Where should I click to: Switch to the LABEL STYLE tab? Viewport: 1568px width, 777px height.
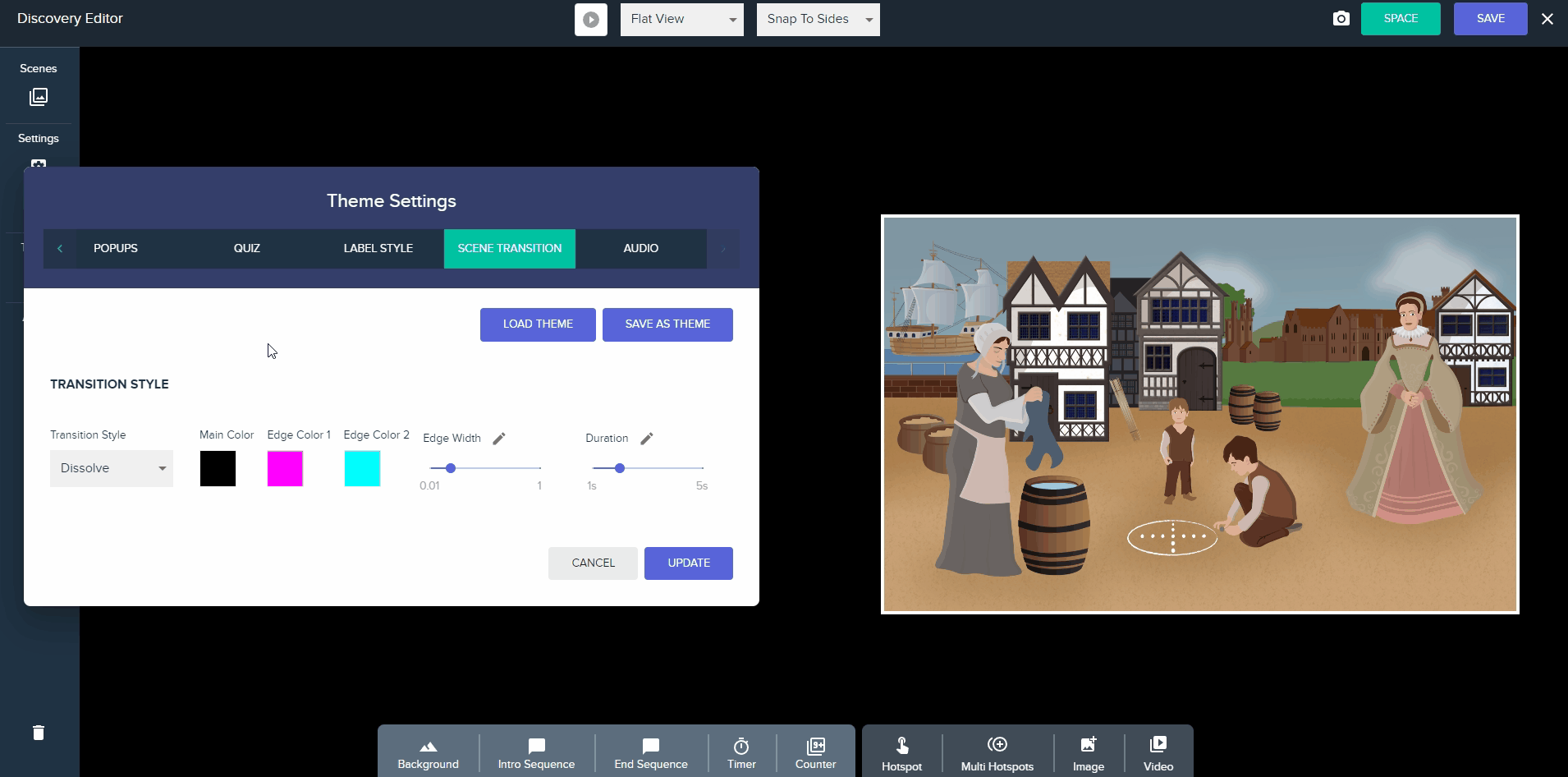378,248
